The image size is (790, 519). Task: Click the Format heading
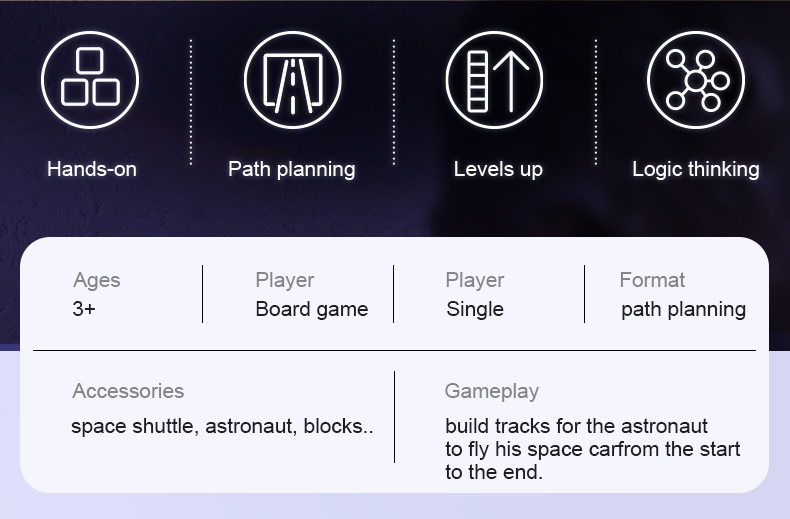coord(652,280)
